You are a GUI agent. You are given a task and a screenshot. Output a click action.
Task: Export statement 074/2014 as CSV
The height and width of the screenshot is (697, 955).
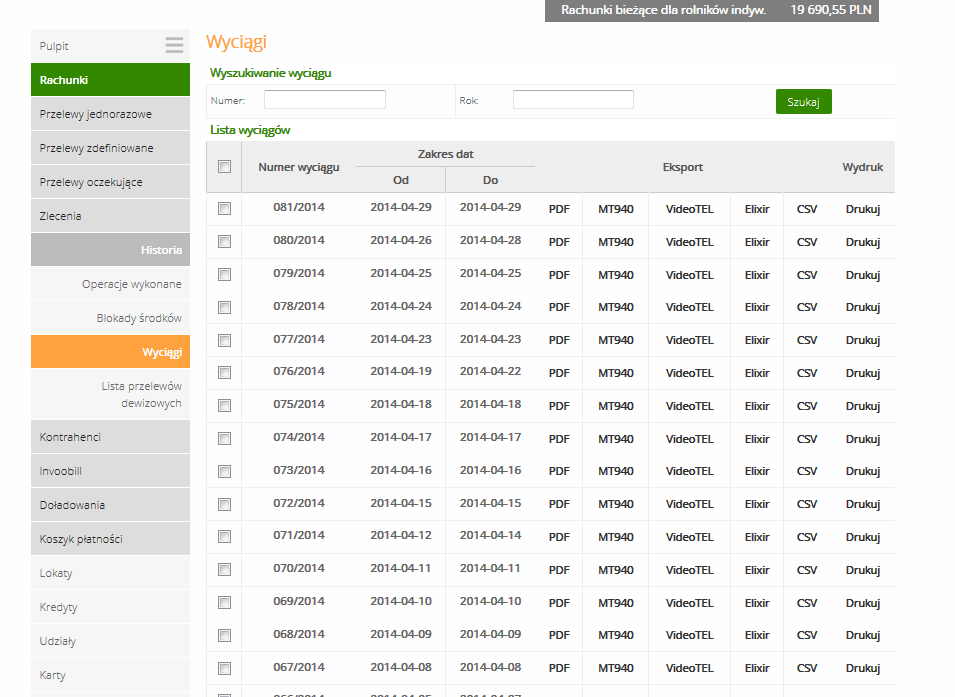(807, 439)
